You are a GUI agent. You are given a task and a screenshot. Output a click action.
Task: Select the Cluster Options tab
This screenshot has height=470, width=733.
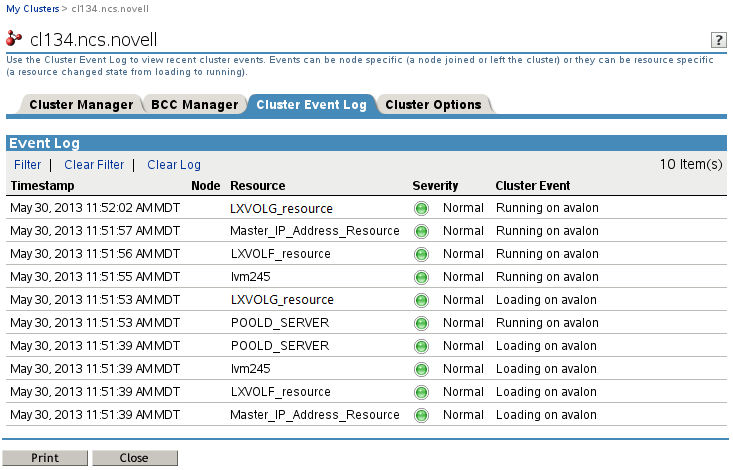[433, 105]
